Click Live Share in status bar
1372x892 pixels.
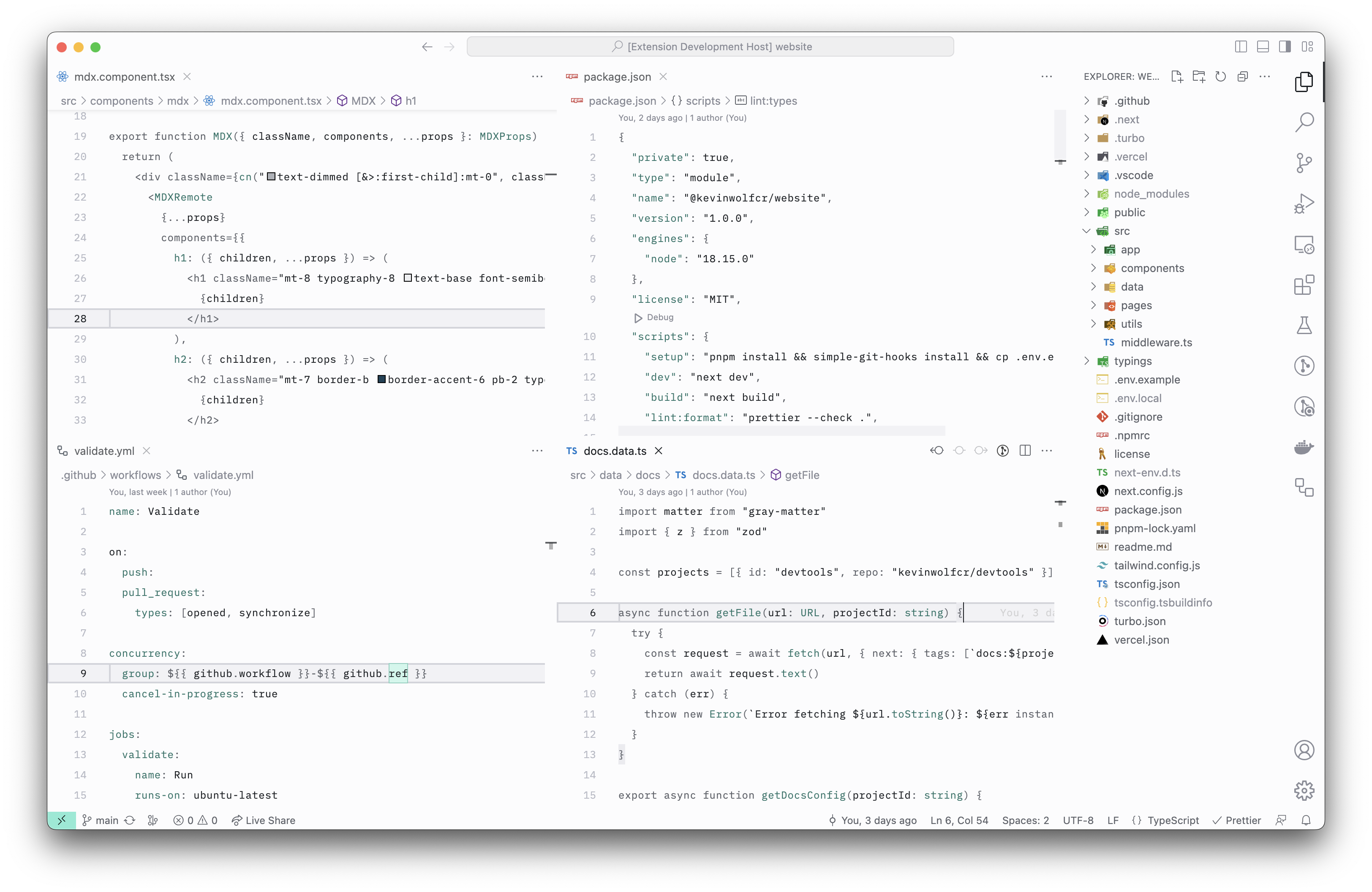pyautogui.click(x=264, y=820)
